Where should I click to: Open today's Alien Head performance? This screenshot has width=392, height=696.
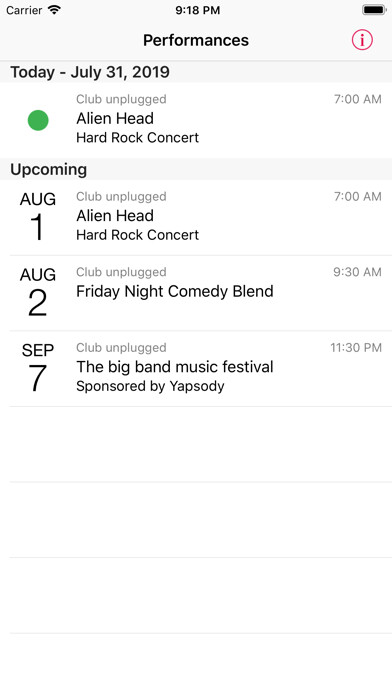click(196, 120)
